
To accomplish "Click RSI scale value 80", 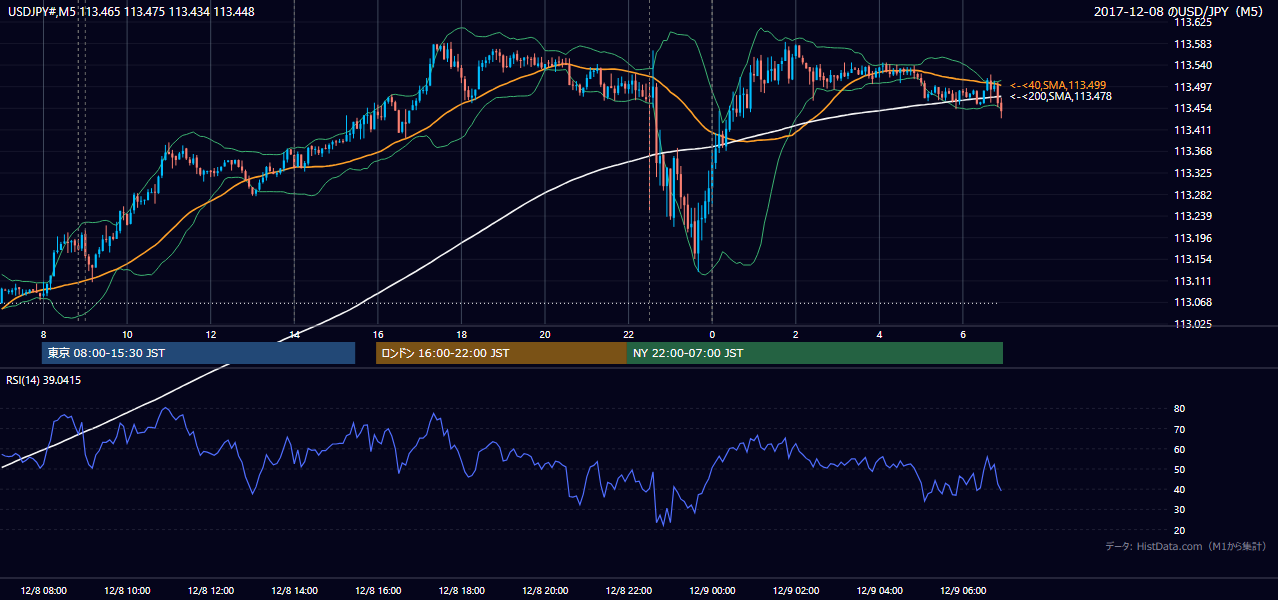I will [x=1179, y=409].
